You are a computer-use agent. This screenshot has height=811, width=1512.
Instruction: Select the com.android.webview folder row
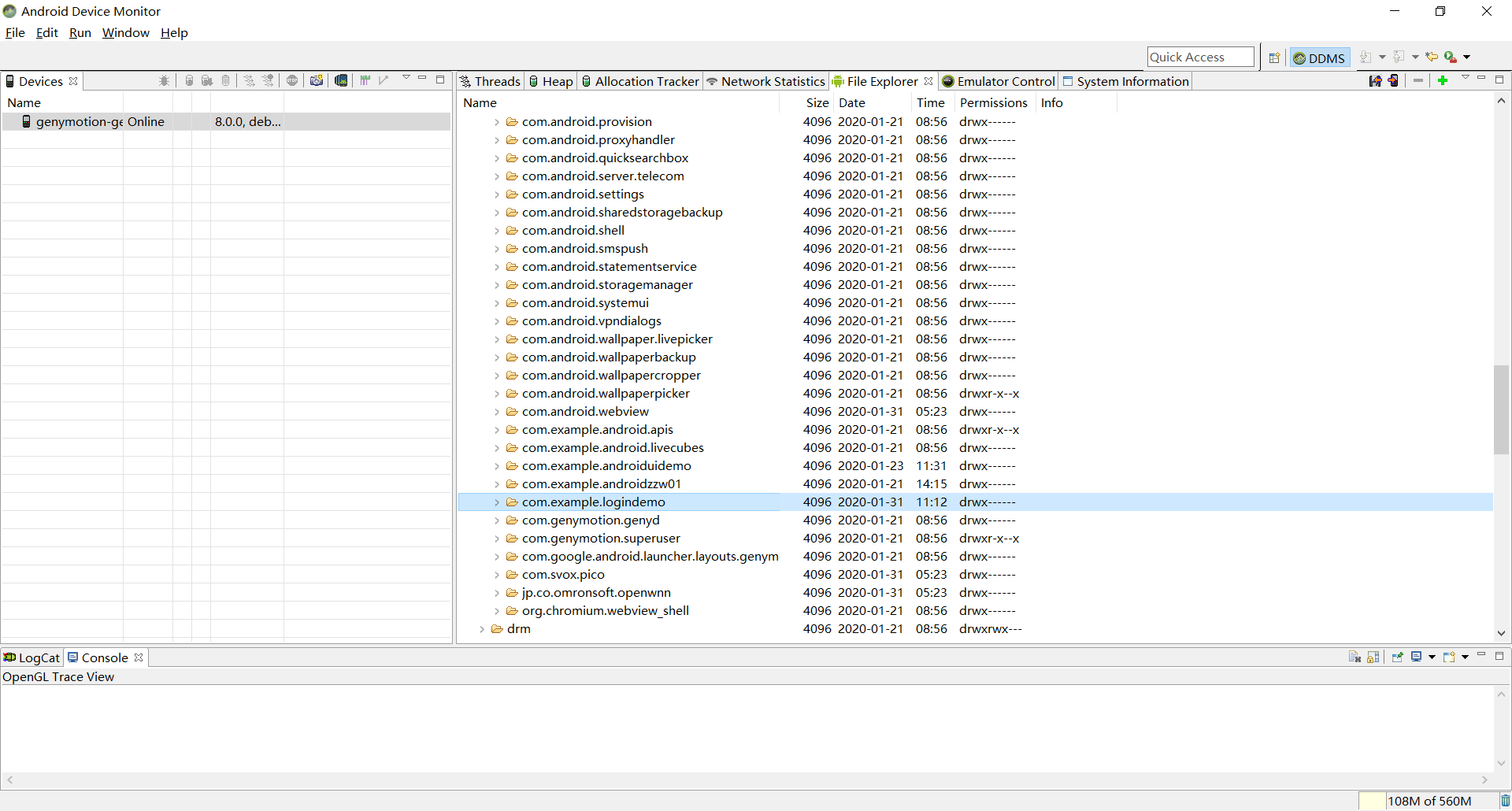[975, 411]
